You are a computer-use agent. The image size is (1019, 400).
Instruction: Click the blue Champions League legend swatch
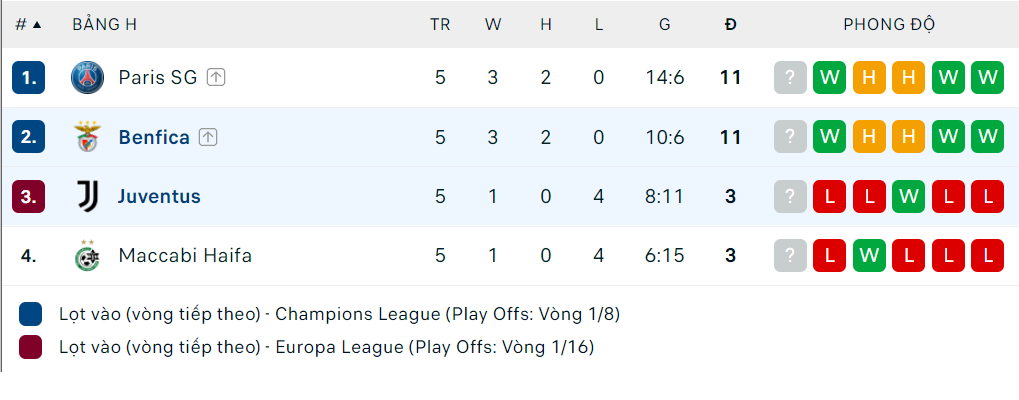tap(31, 314)
